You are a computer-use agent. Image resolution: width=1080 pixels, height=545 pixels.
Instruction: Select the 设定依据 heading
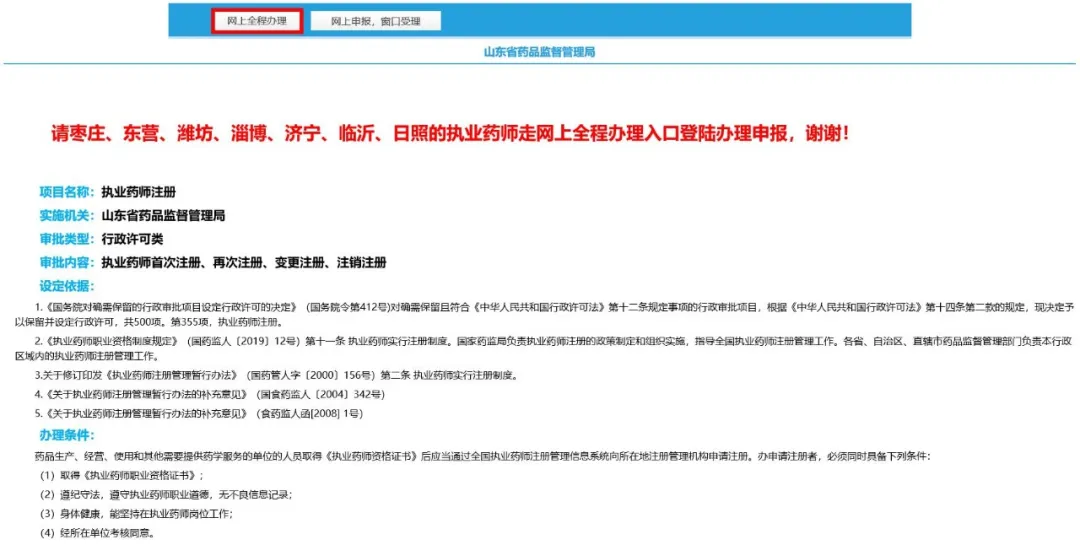coord(67,286)
